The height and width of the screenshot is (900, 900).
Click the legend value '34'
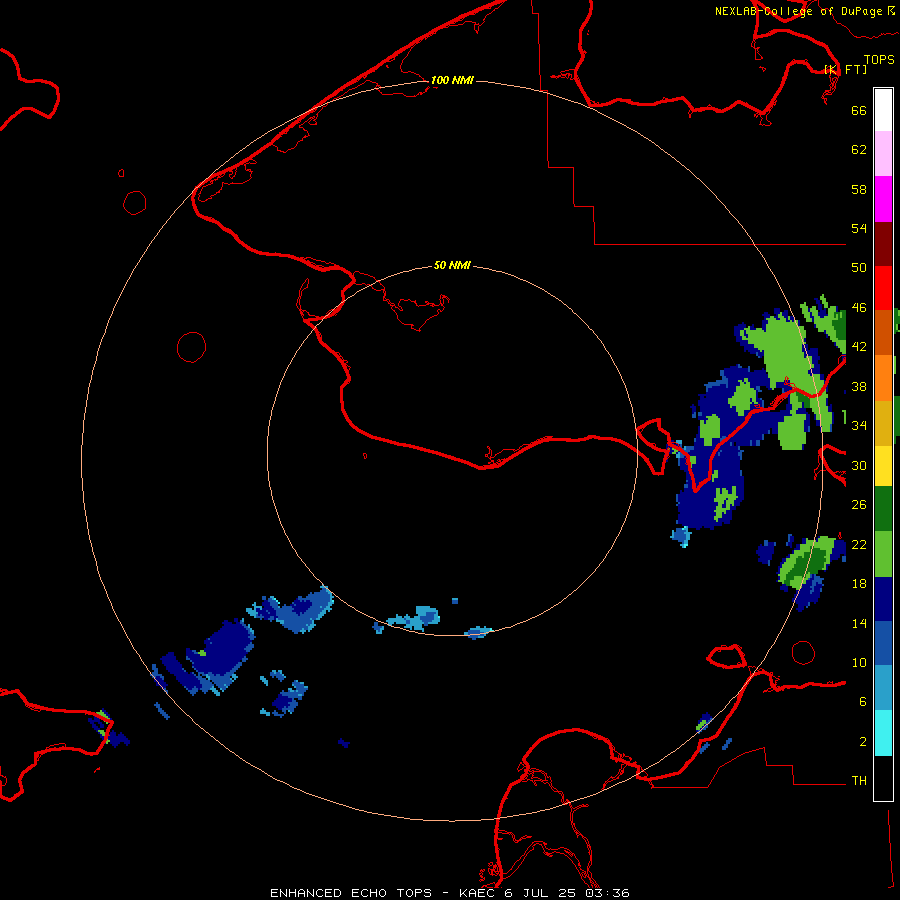[859, 426]
